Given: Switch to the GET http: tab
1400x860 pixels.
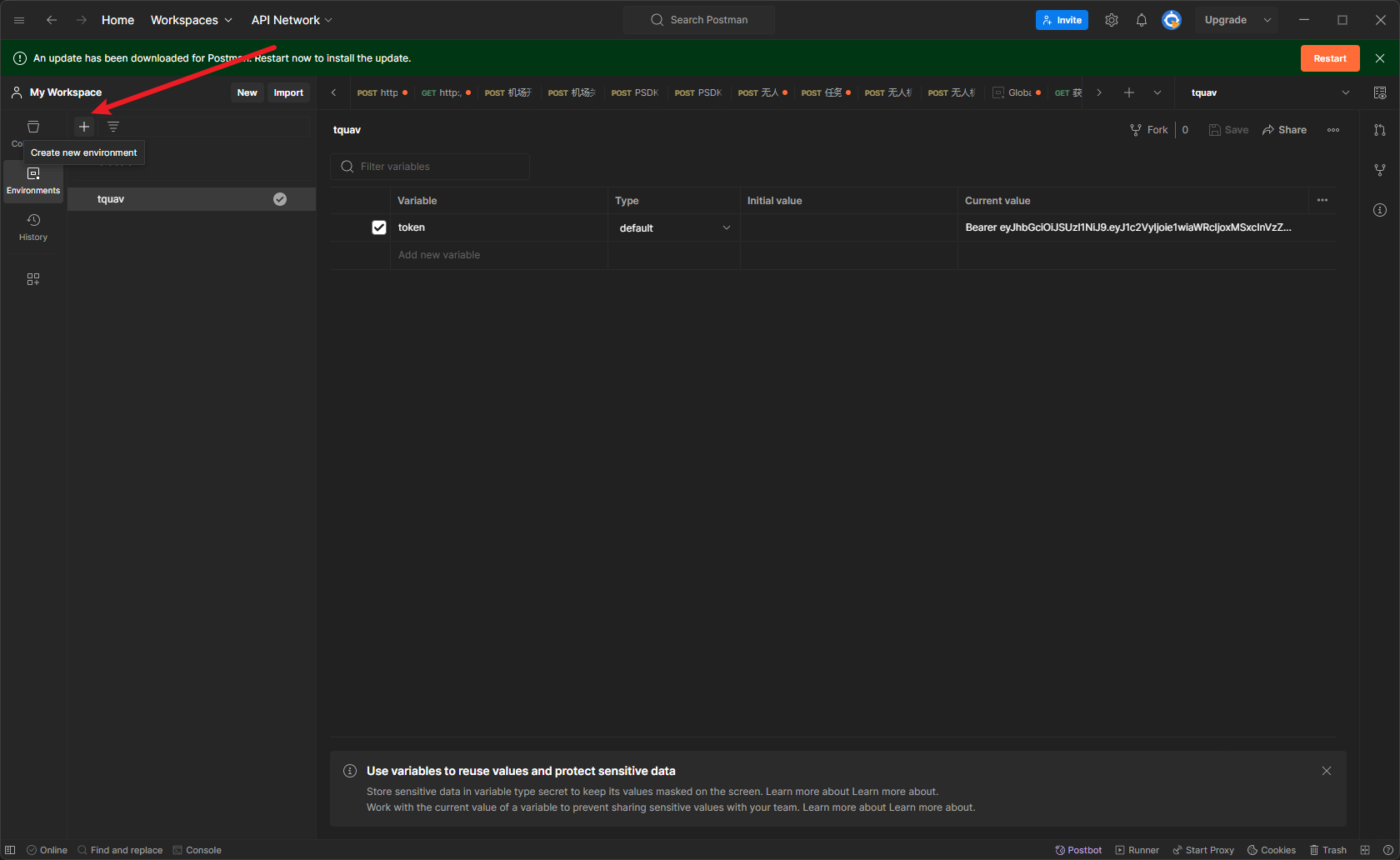Looking at the screenshot, I should click(446, 92).
